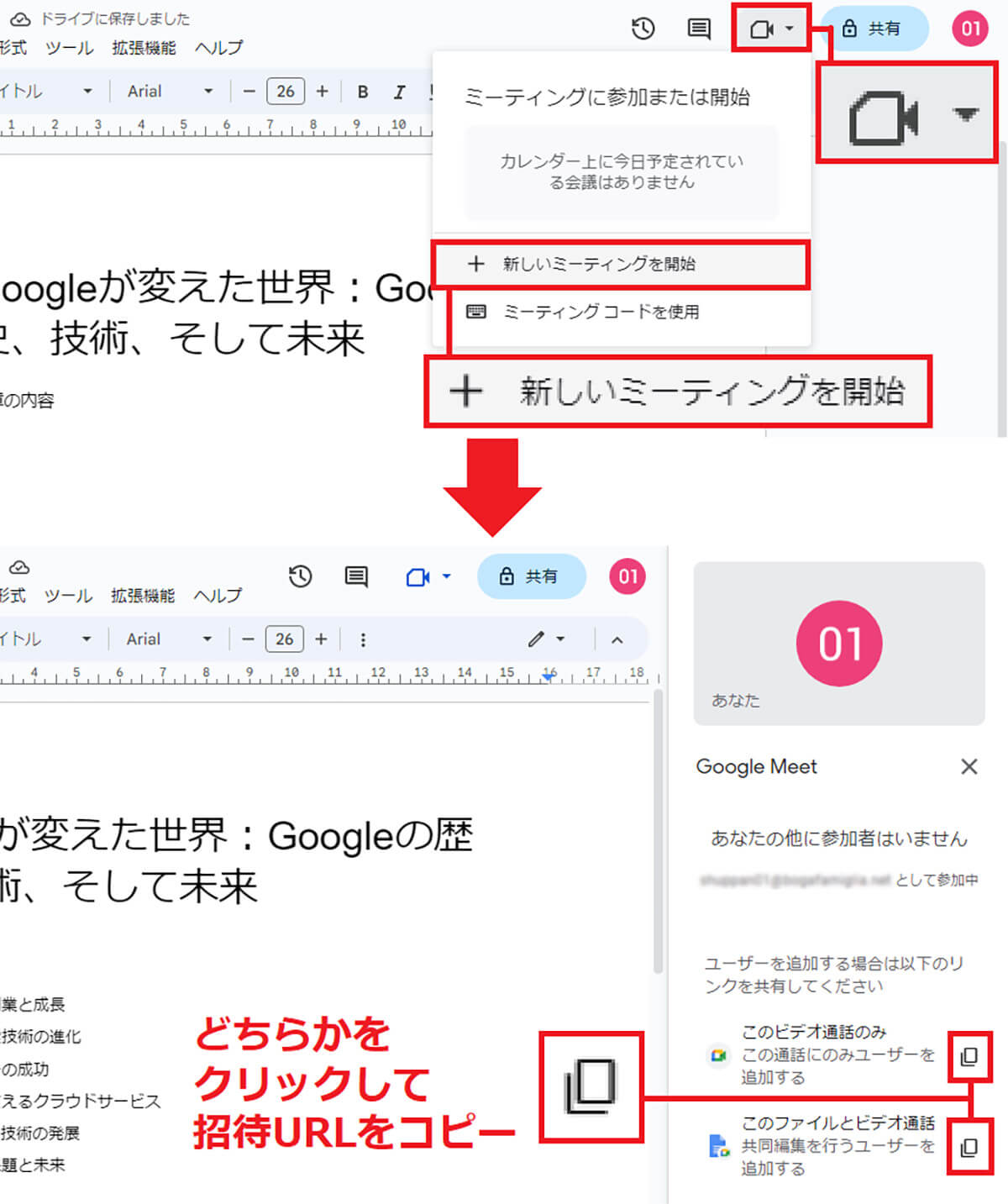1008x1204 pixels.
Task: Expand blue Meet camera dropdown arrow
Action: point(446,576)
